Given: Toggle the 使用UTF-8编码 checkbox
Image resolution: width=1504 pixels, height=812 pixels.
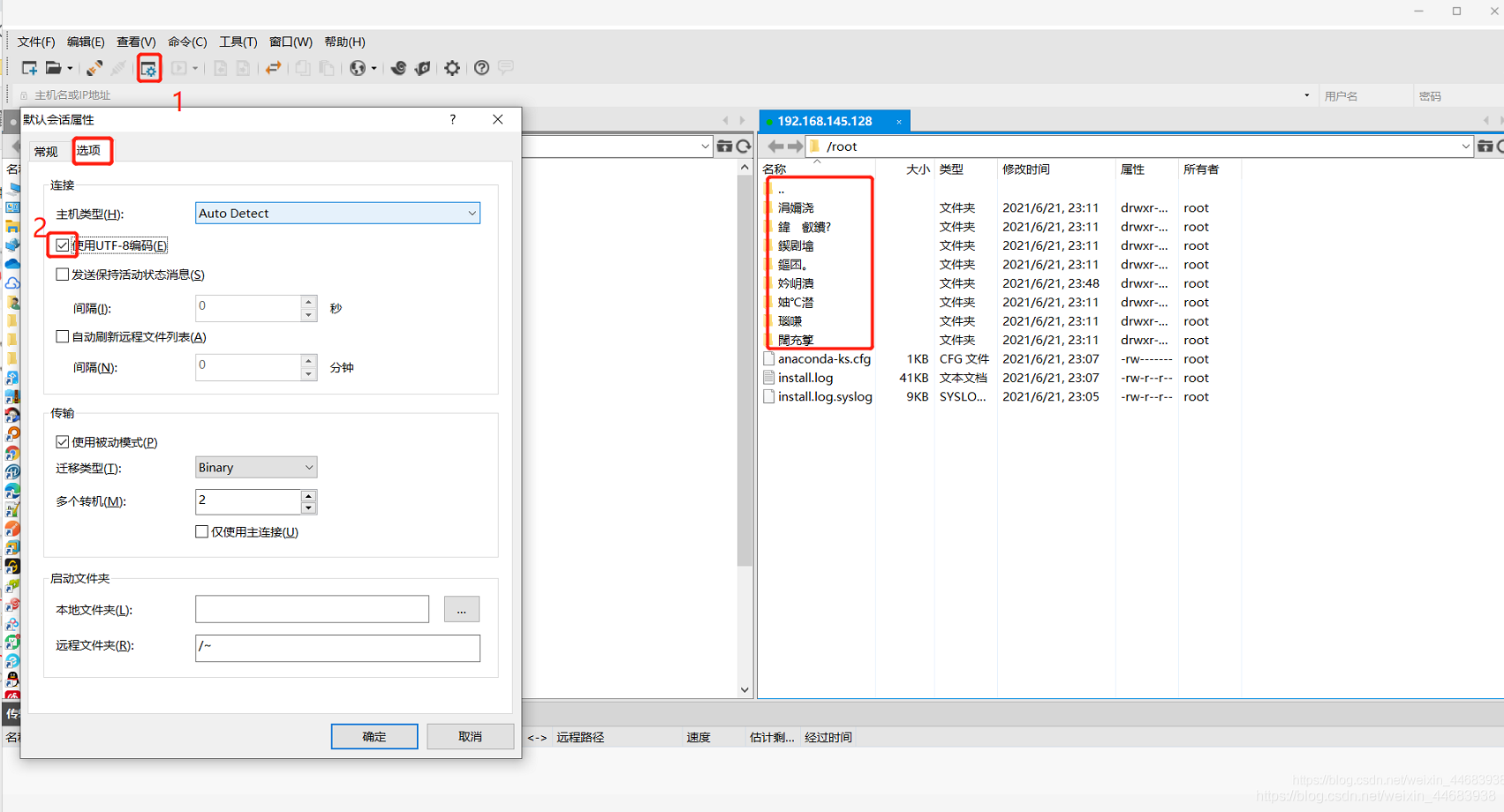Looking at the screenshot, I should click(62, 245).
